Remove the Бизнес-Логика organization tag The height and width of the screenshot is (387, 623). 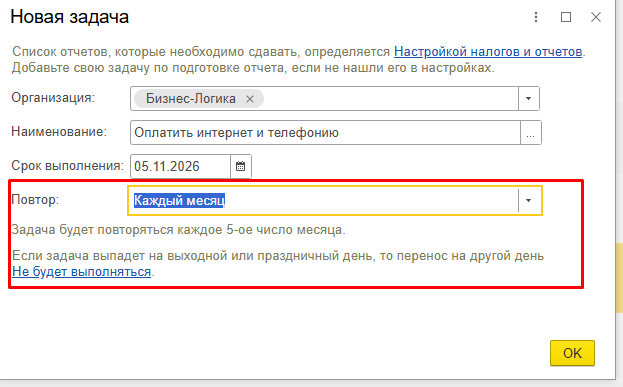click(x=250, y=99)
